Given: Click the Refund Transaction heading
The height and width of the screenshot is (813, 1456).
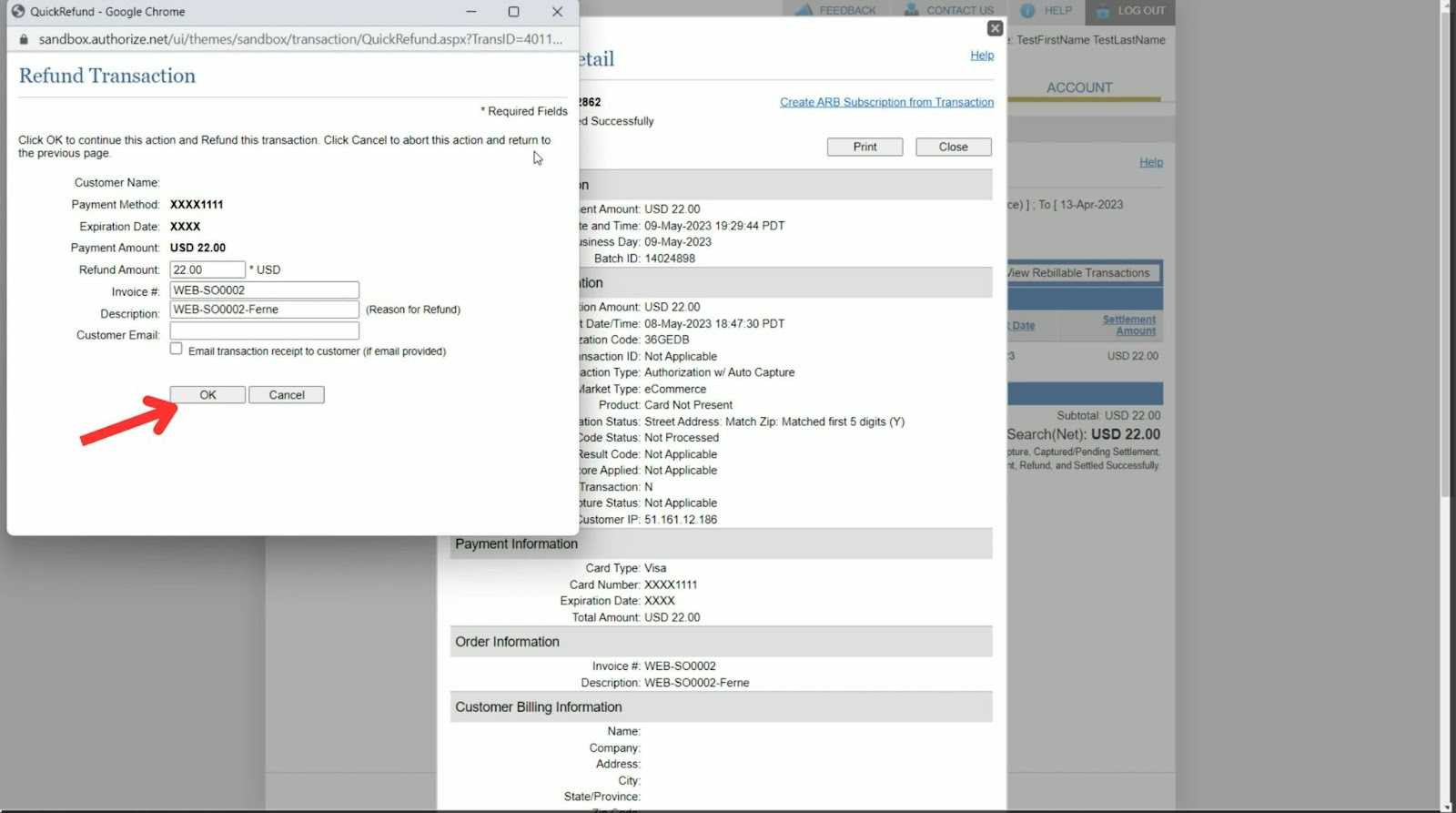Looking at the screenshot, I should pos(107,76).
